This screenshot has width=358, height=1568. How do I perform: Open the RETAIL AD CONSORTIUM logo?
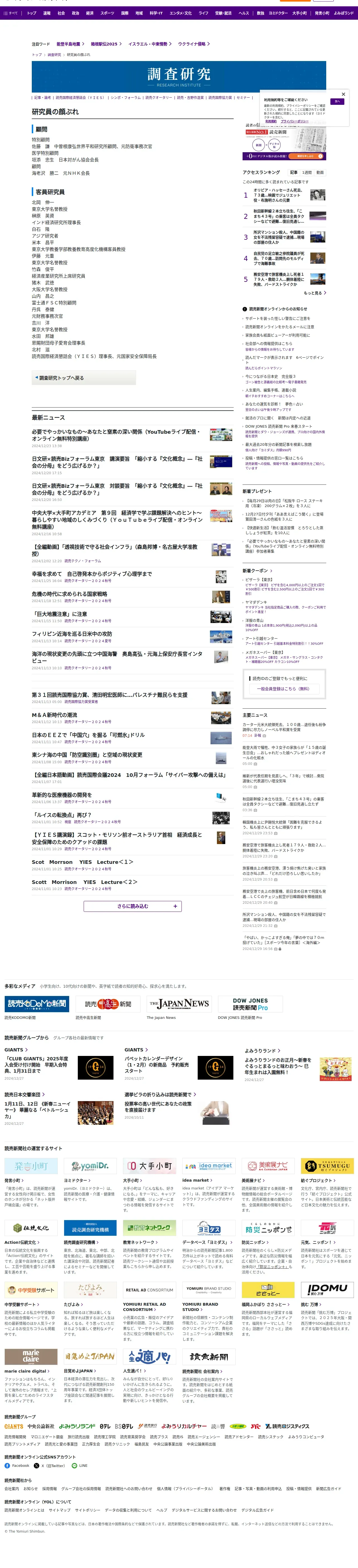pos(149,1289)
